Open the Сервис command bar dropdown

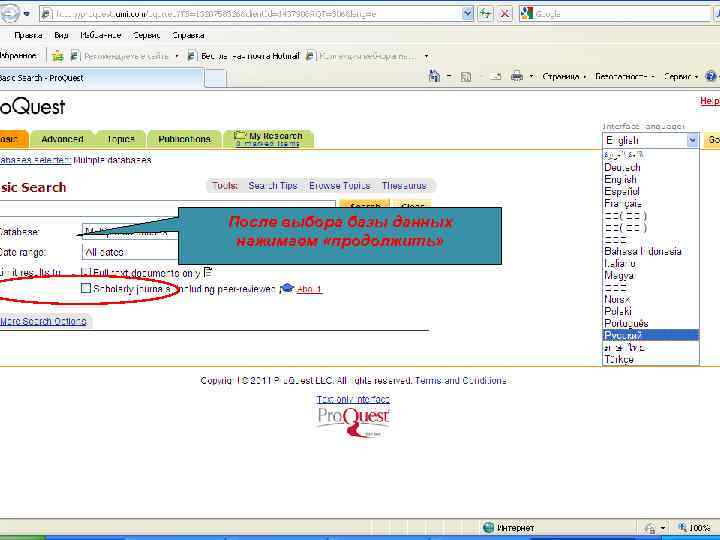[x=681, y=76]
